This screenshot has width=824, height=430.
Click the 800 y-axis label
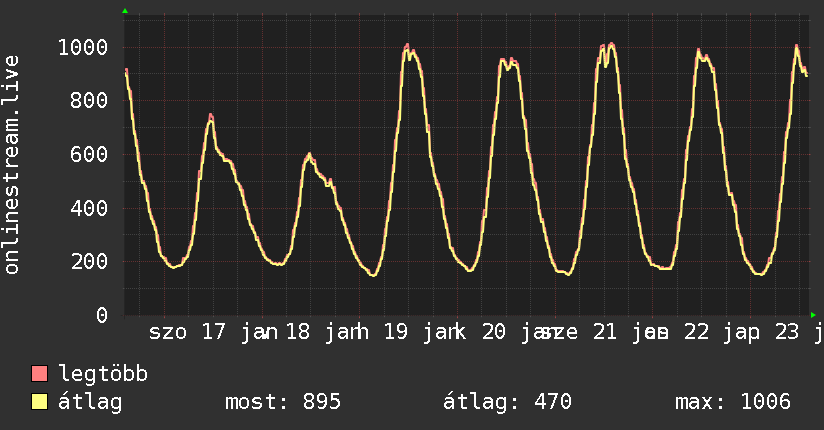(89, 100)
